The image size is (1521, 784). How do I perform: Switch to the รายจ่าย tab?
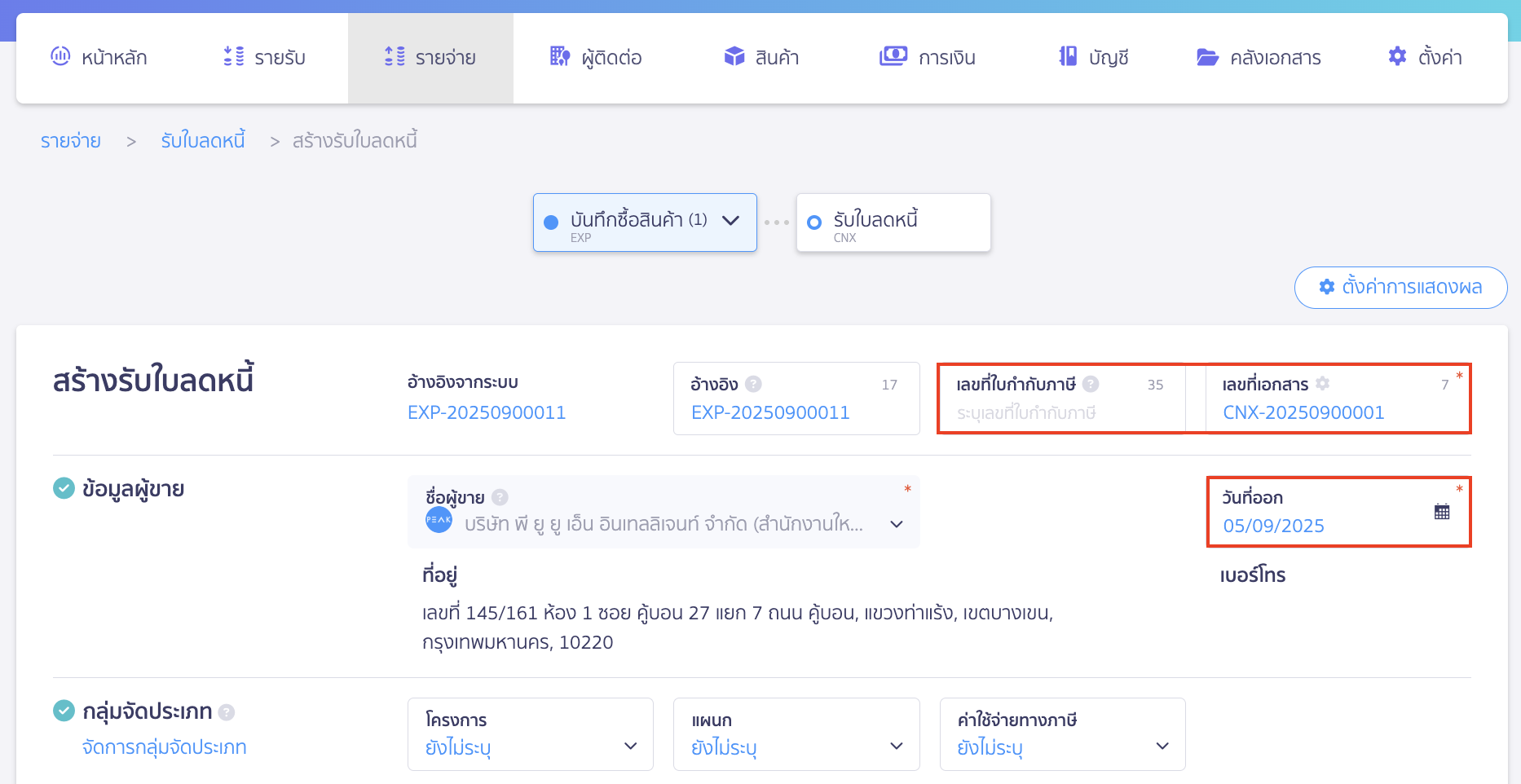pyautogui.click(x=430, y=57)
